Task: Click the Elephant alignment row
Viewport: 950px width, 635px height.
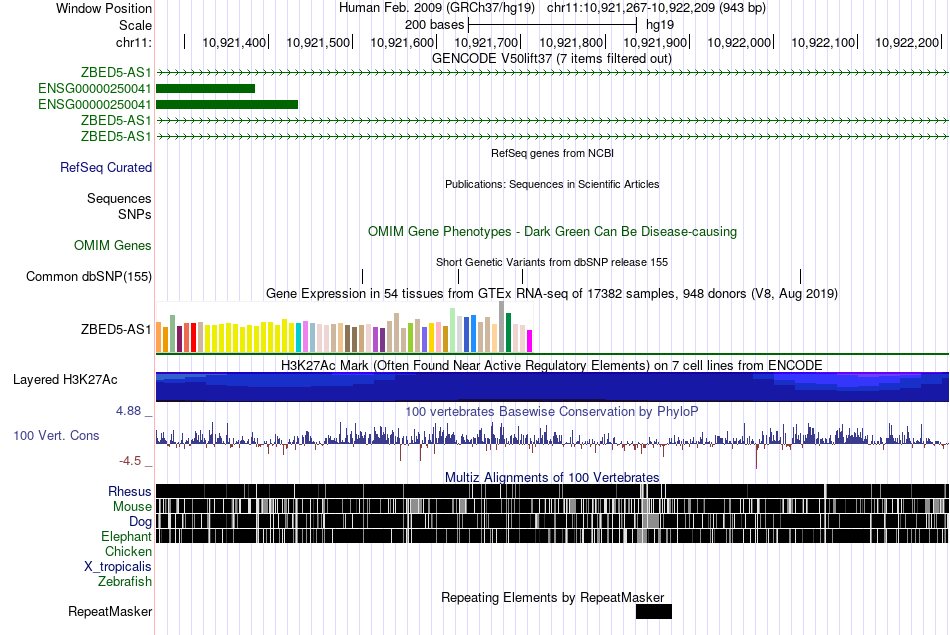Action: coord(552,536)
